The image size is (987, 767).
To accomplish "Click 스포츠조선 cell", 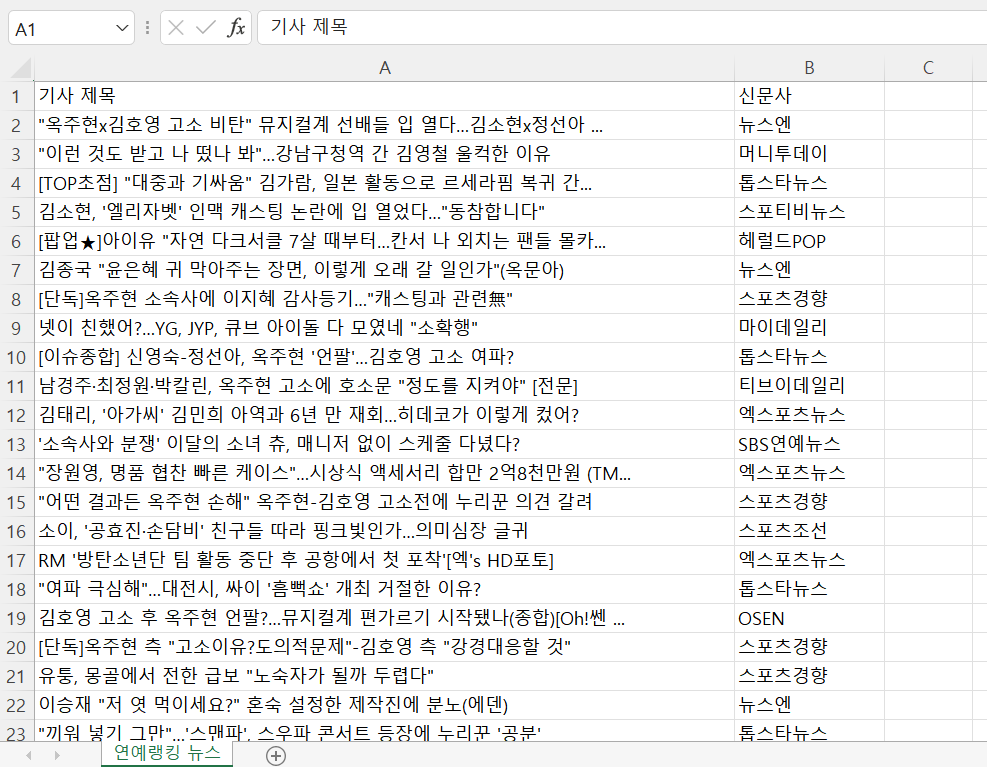I will 809,531.
